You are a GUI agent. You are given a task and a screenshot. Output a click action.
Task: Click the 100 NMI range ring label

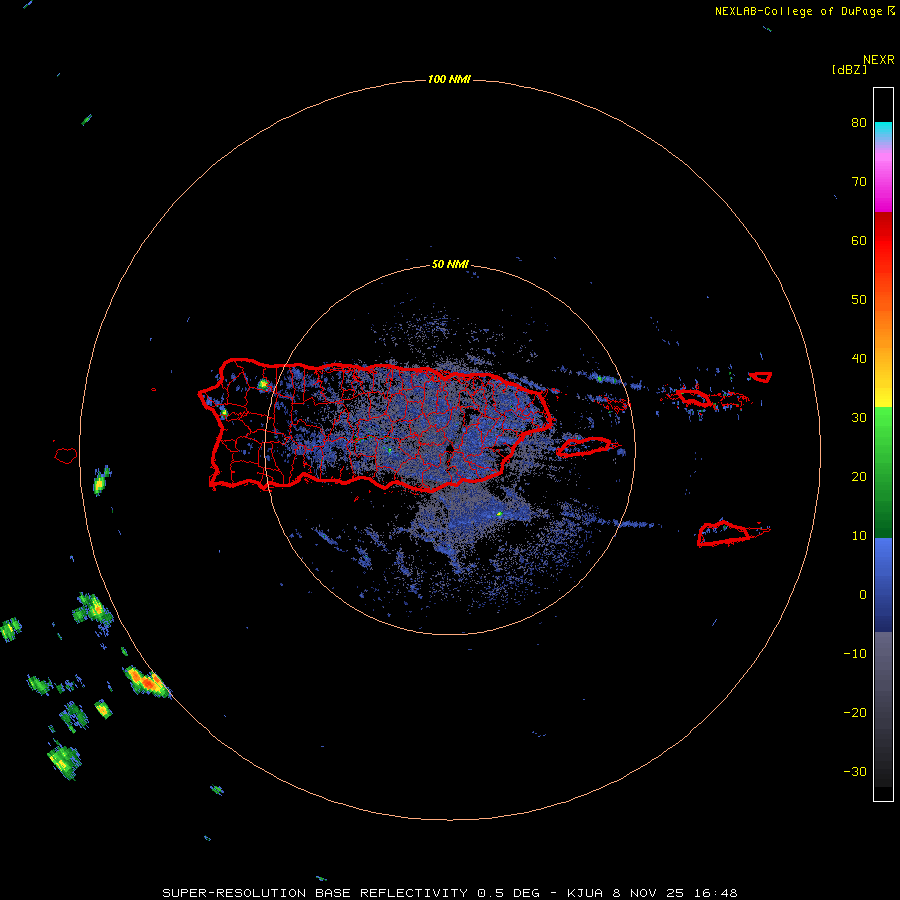(x=449, y=79)
